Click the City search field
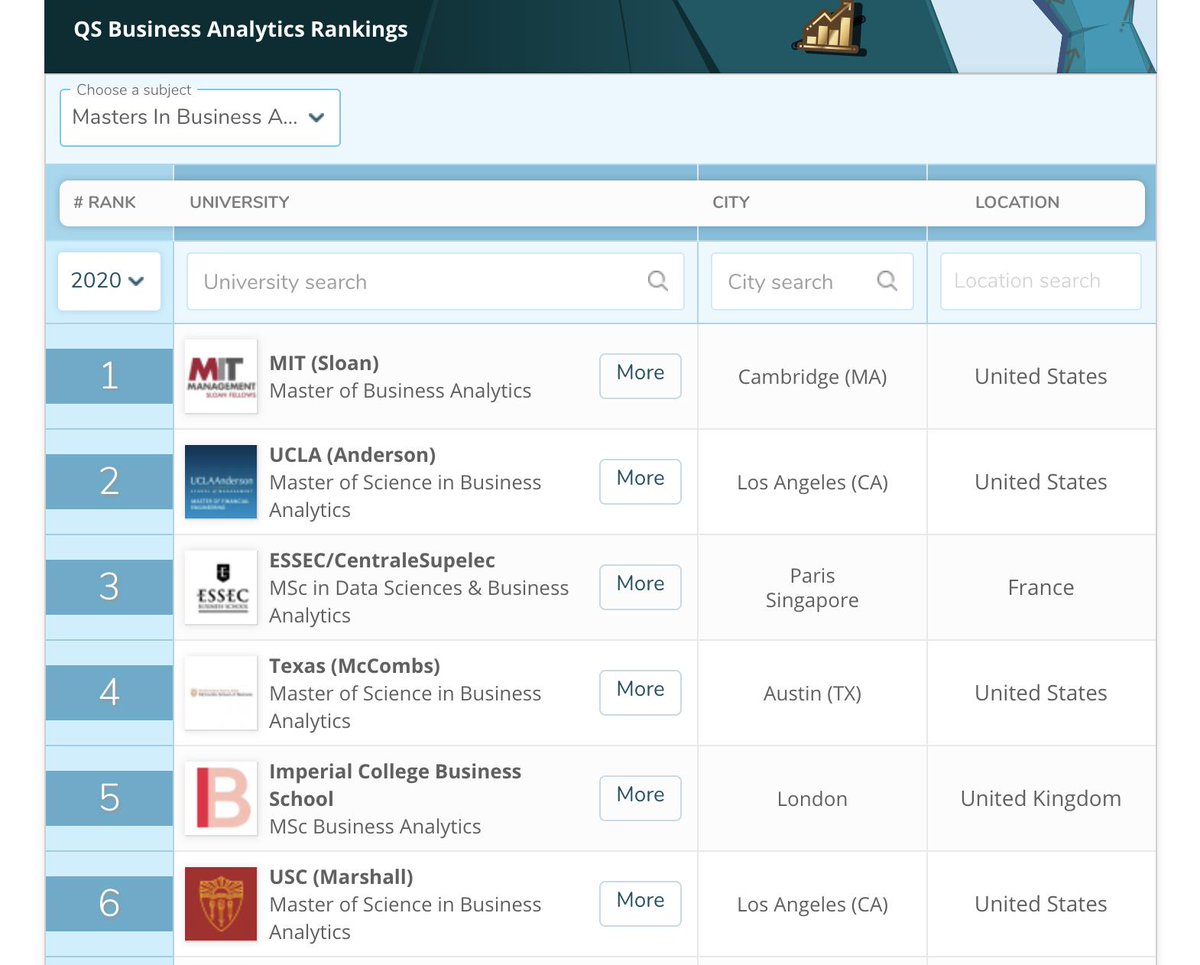 [x=812, y=281]
